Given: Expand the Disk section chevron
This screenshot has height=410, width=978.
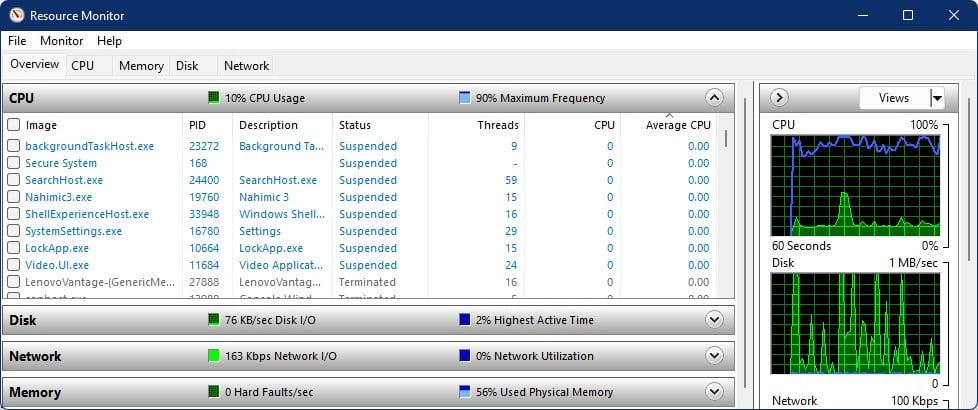Looking at the screenshot, I should coord(713,320).
